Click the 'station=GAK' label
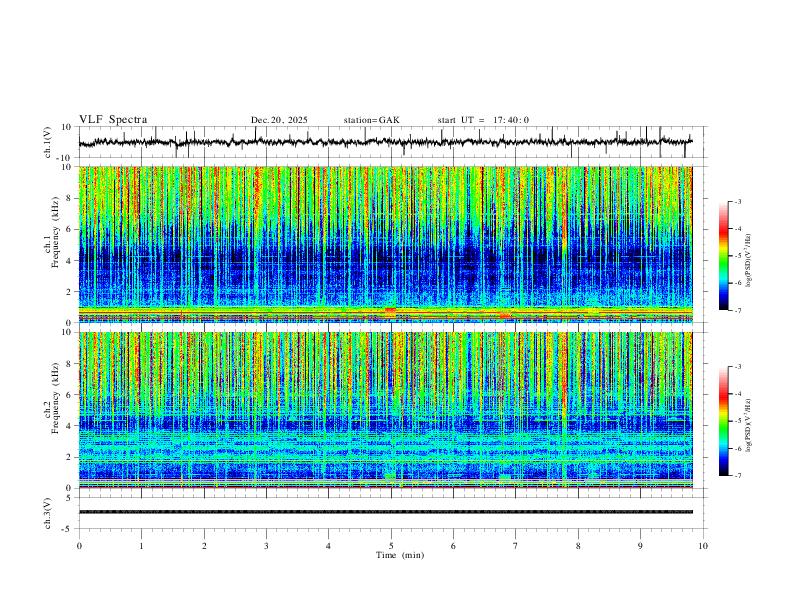This screenshot has height=612, width=792. [x=371, y=120]
